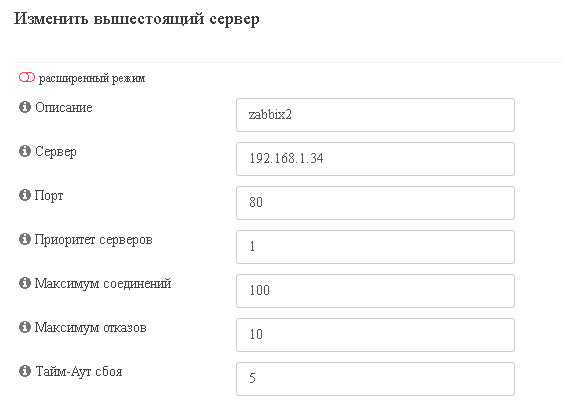Click the Максимум отказов field showing 10
The width and height of the screenshot is (563, 411).
pos(375,335)
